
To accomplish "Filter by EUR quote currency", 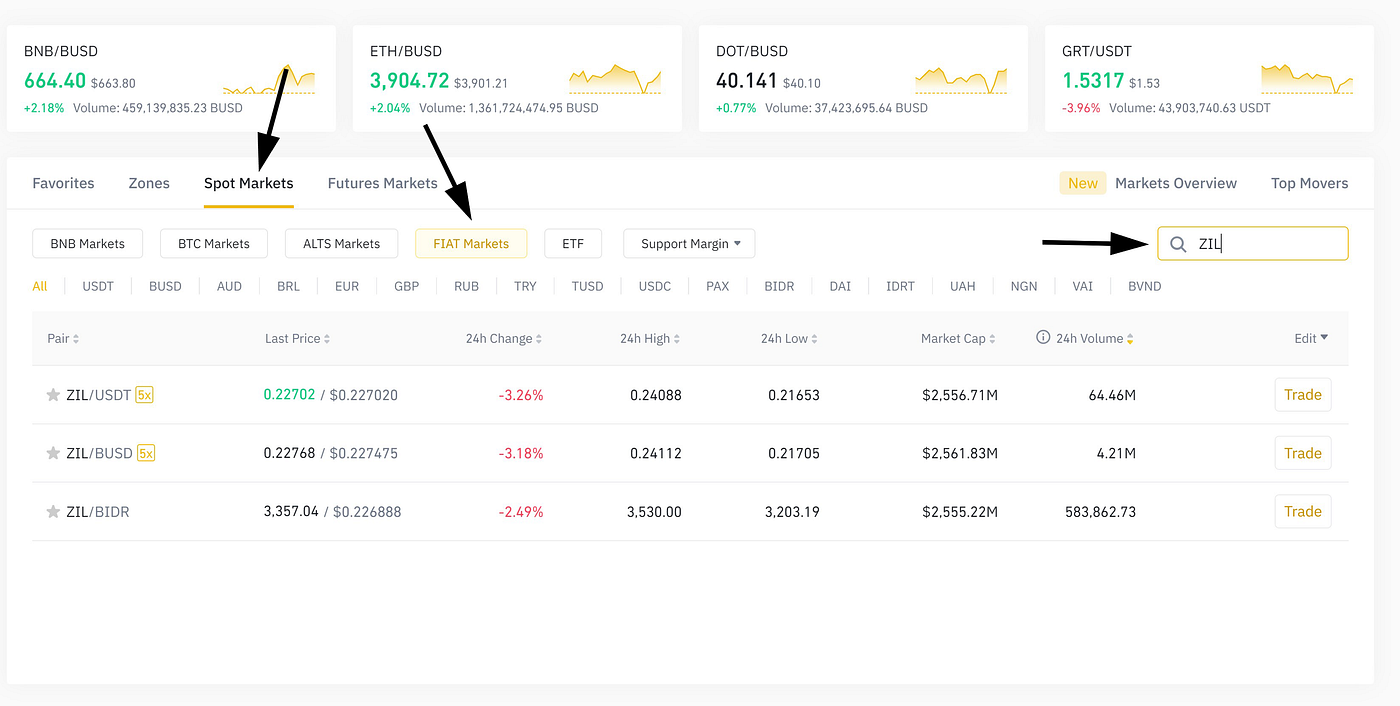I will coord(347,286).
